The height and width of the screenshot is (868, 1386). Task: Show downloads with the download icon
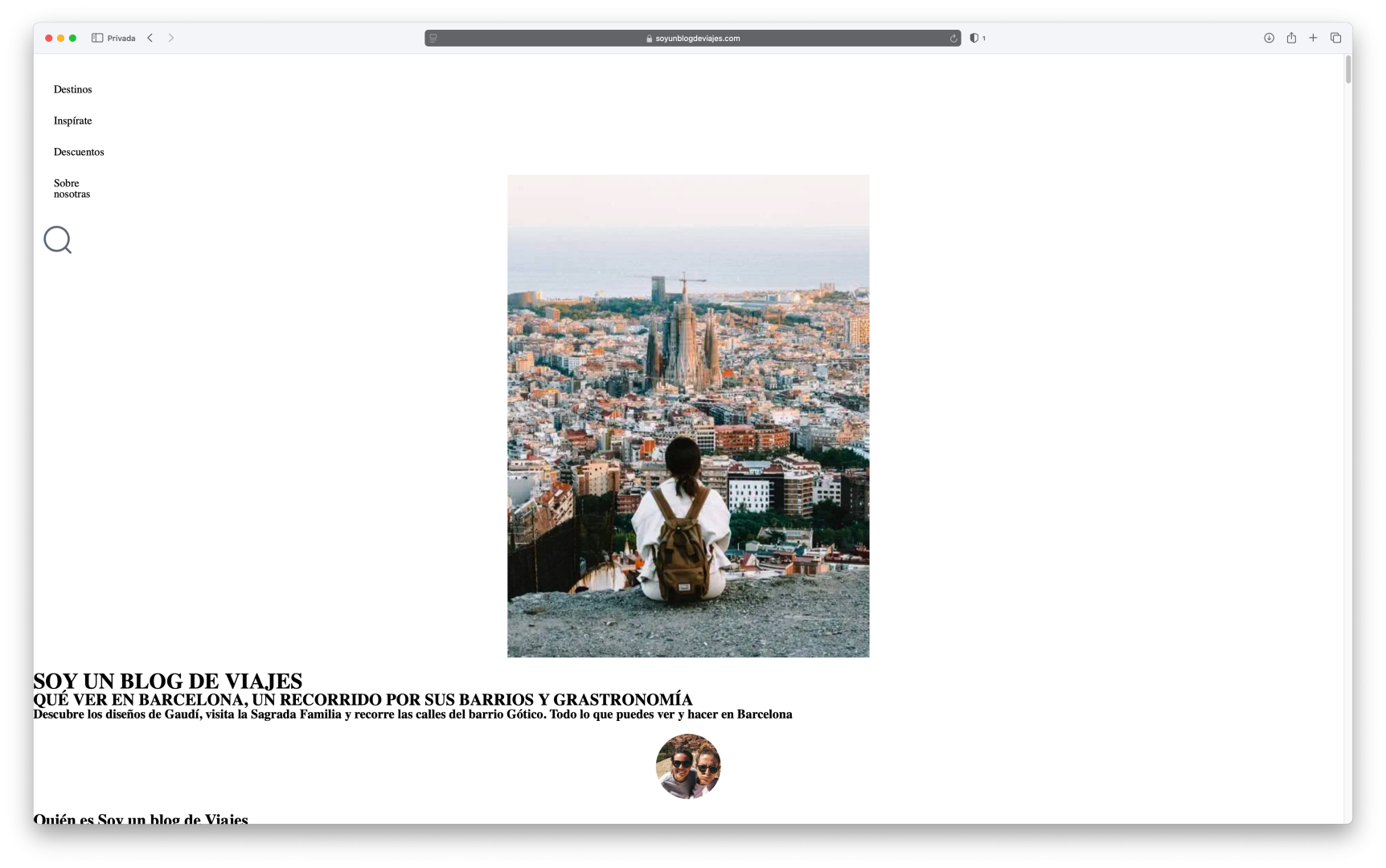1269,38
